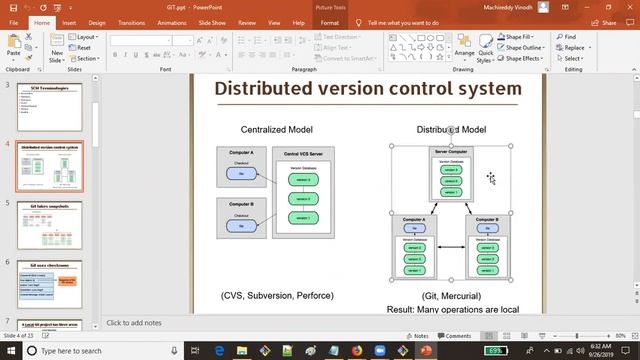Open the Shape Outline dropdown
This screenshot has width=640, height=360.
pyautogui.click(x=521, y=48)
